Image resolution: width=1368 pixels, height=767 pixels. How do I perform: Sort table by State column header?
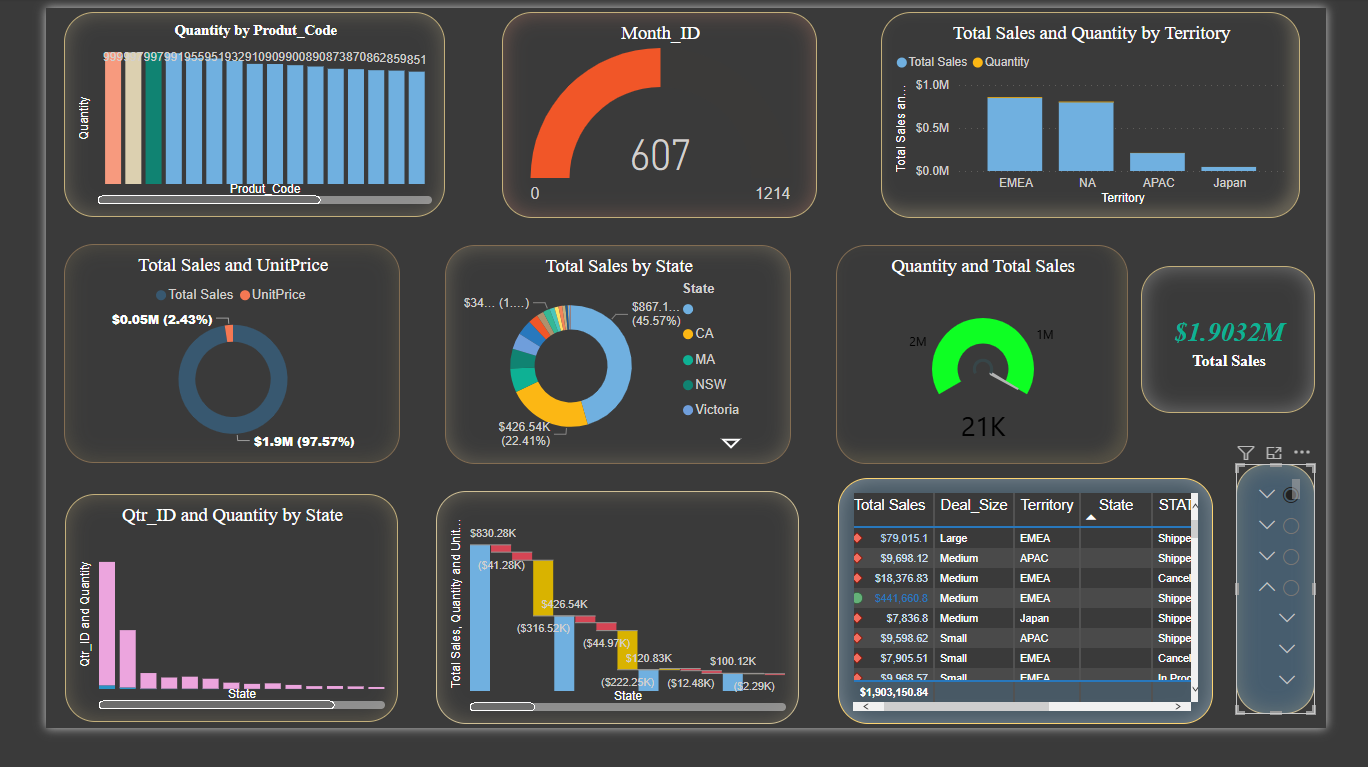pyautogui.click(x=1116, y=506)
